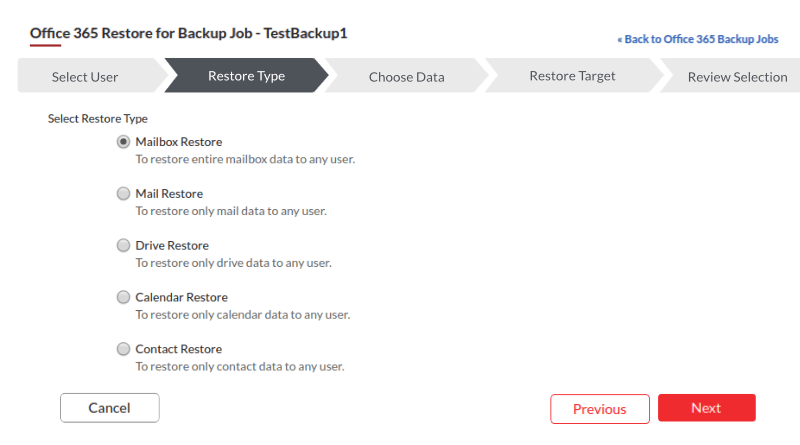Click the Contact Restore label text
The width and height of the screenshot is (800, 445).
coord(178,349)
